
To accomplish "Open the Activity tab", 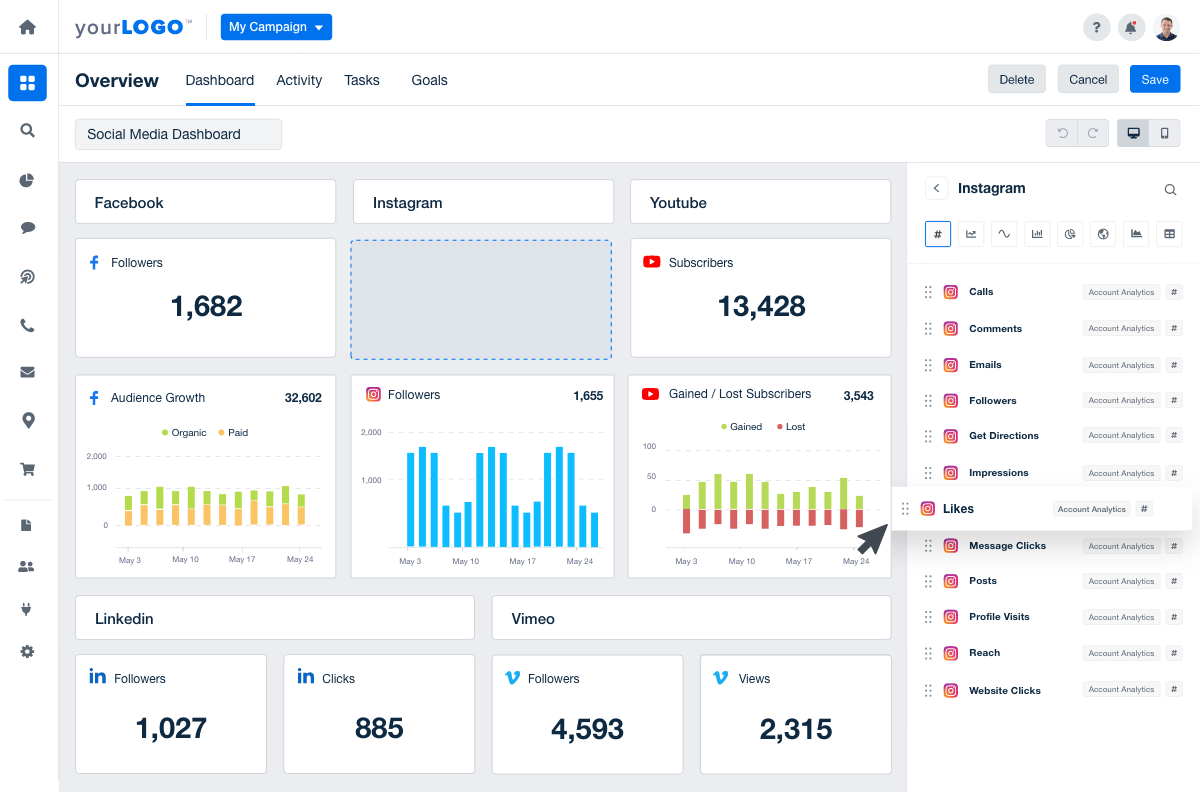I will tap(299, 80).
